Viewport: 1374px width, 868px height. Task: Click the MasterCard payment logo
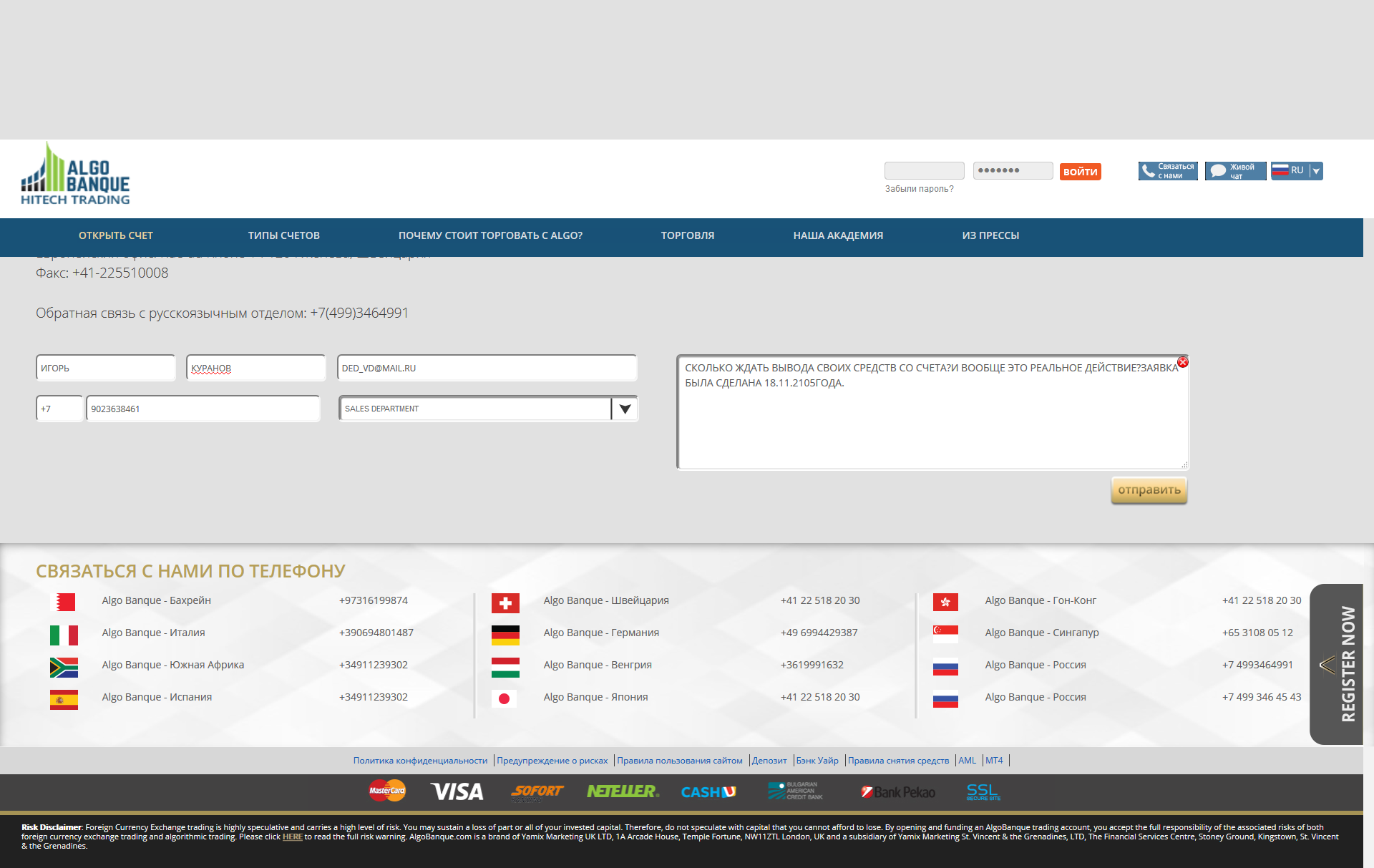click(387, 791)
